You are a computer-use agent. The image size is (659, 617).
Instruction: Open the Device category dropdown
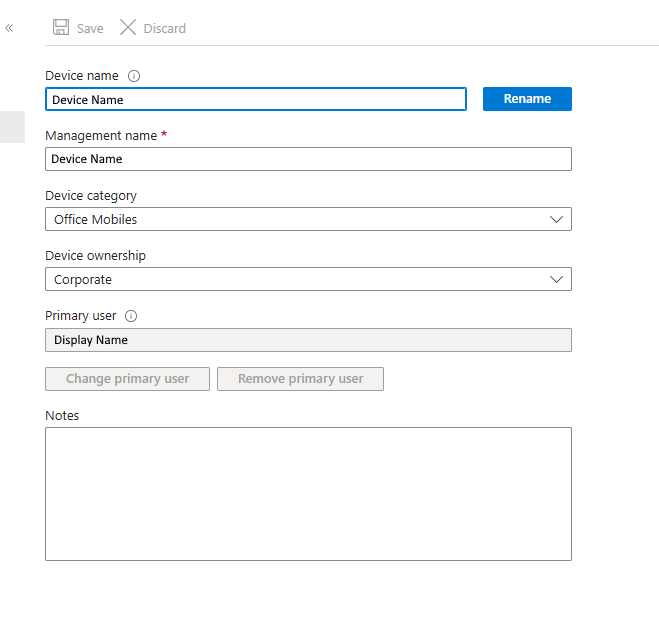[x=308, y=219]
